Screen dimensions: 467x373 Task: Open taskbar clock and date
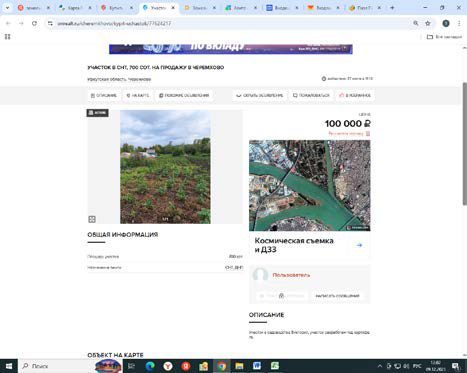tap(435, 366)
